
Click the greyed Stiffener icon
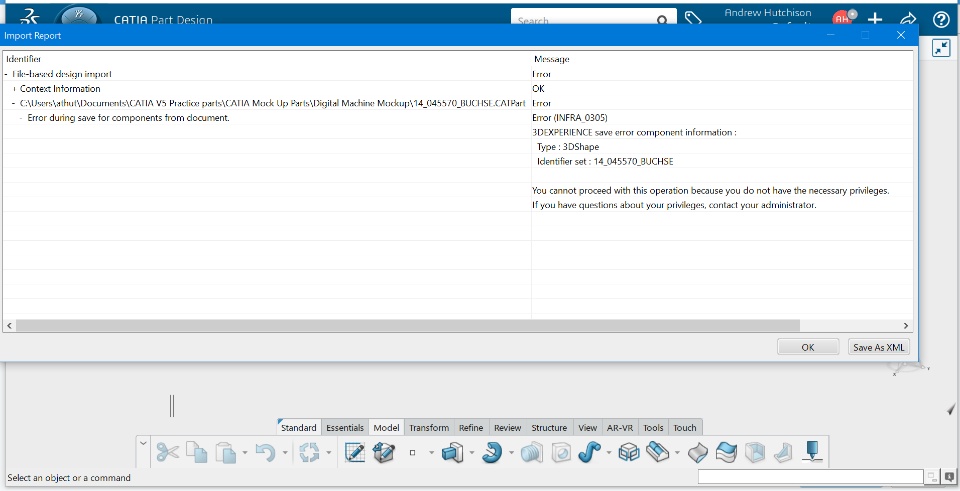784,453
